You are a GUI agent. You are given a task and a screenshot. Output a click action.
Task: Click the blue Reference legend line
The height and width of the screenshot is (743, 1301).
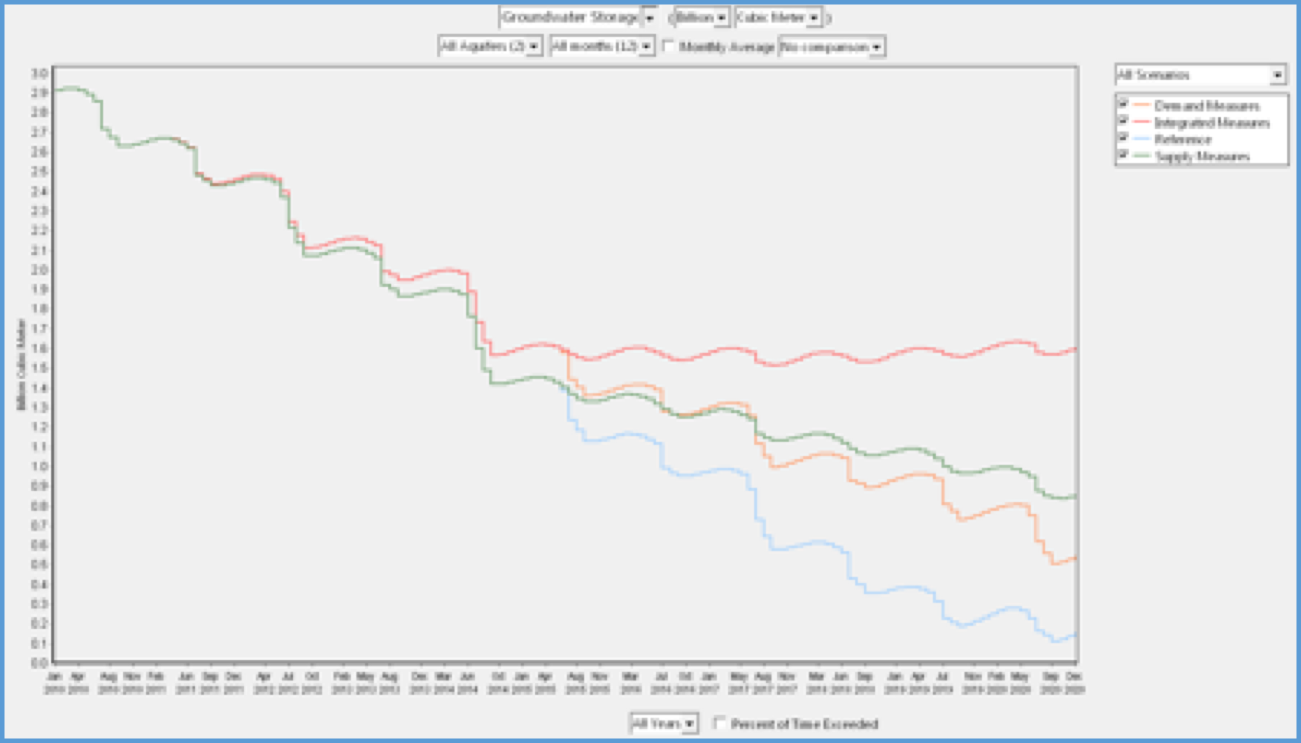1142,140
